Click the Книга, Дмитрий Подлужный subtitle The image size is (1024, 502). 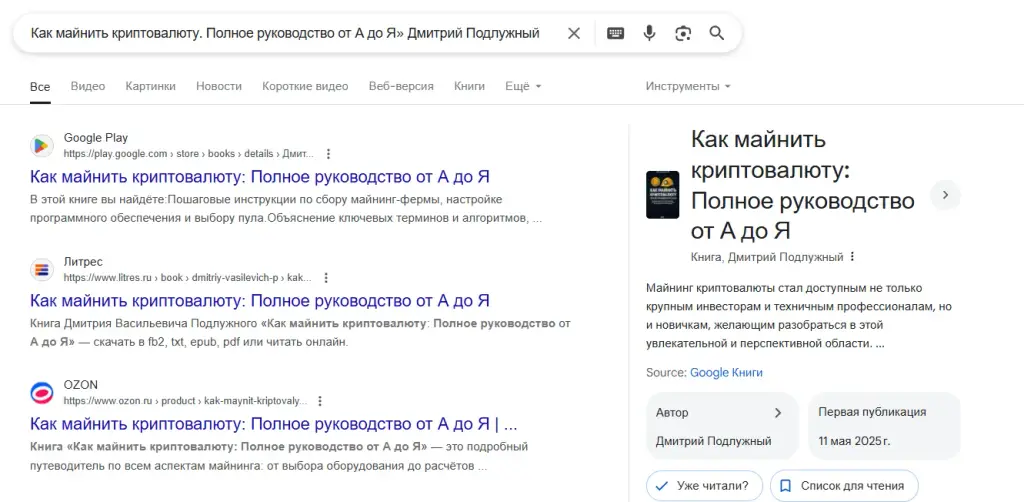(767, 257)
